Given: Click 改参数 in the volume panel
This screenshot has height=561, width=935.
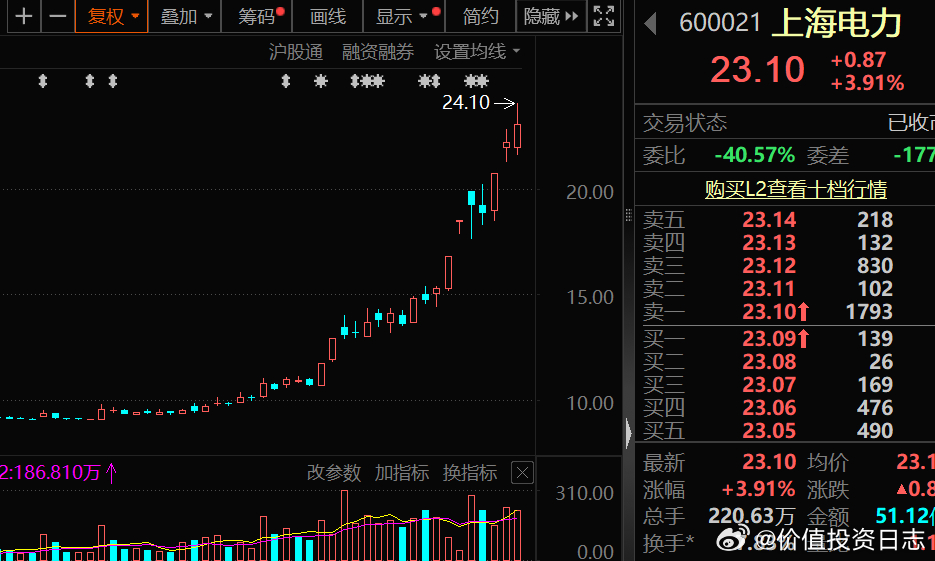Looking at the screenshot, I should tap(334, 473).
